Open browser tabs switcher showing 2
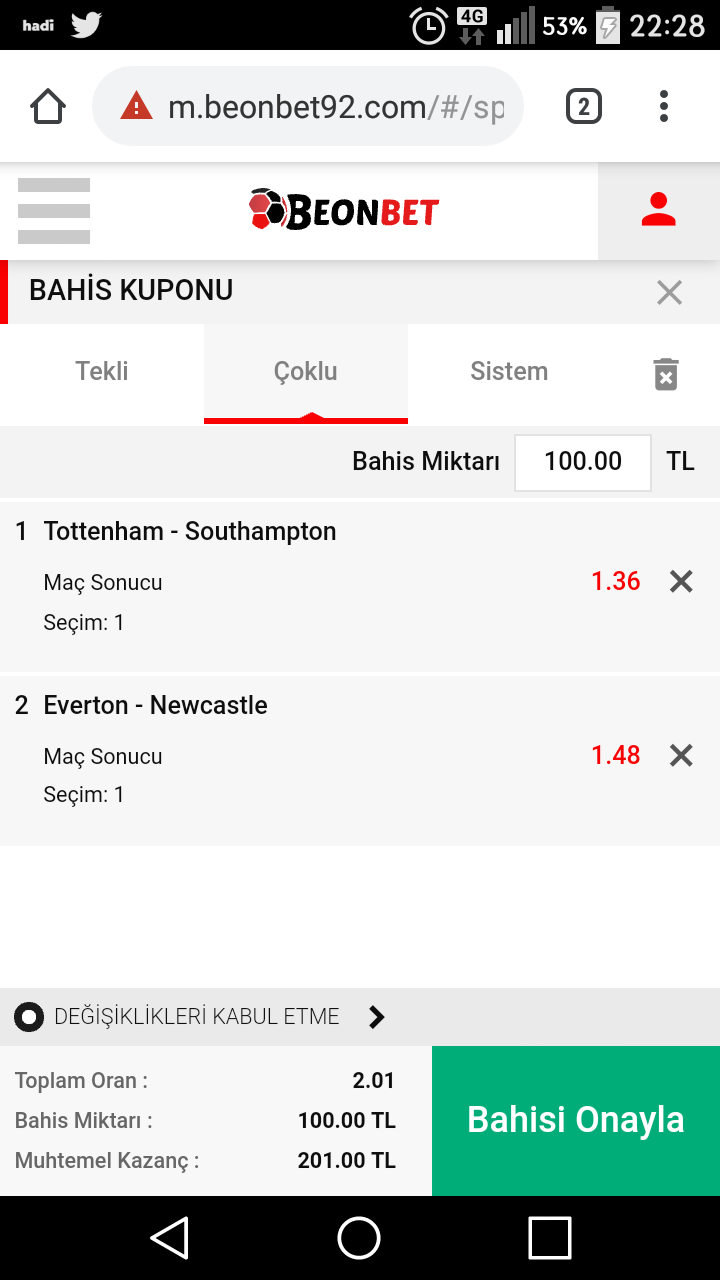Screen dimensions: 720x1280 pyautogui.click(x=584, y=106)
